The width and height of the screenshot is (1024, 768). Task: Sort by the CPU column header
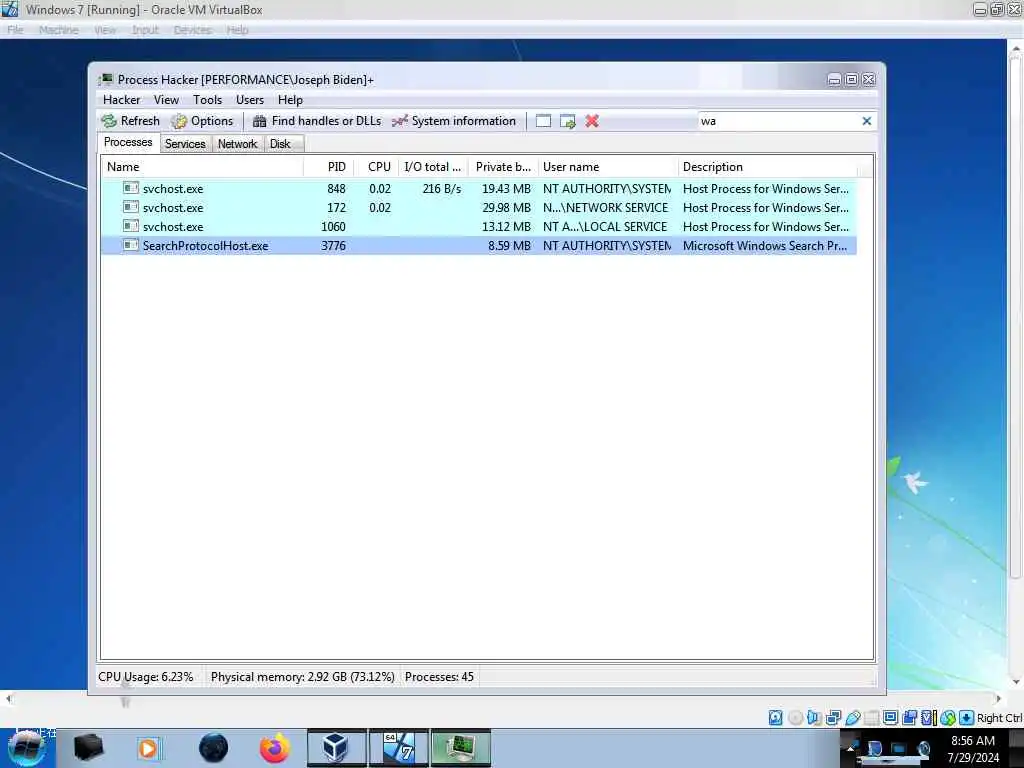click(376, 167)
